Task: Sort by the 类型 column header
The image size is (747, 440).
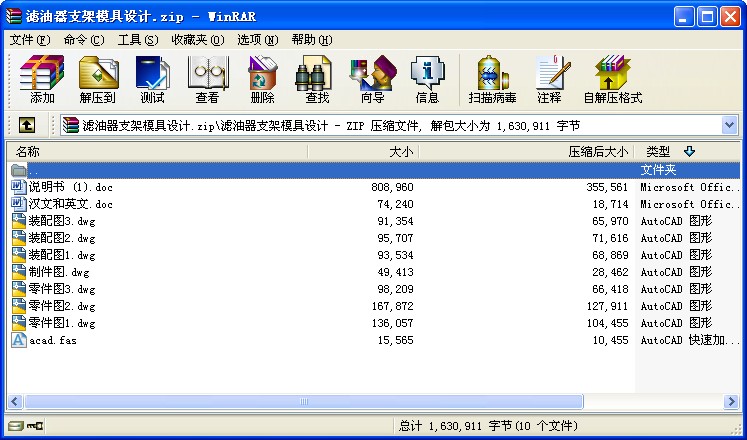Action: pos(687,152)
